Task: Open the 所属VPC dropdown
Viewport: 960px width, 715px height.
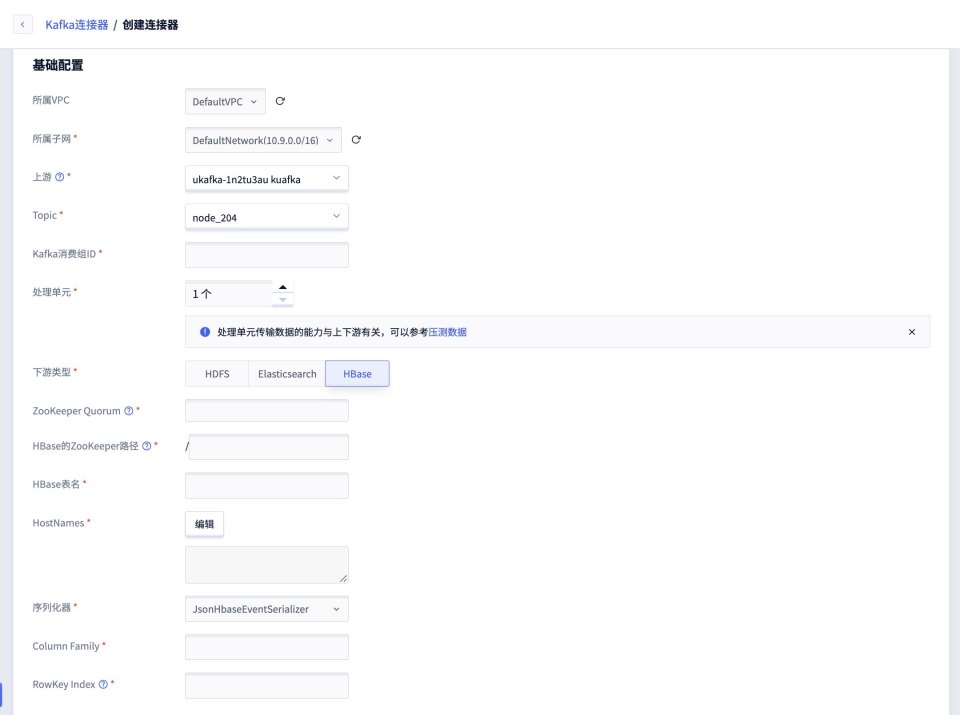Action: (x=226, y=102)
